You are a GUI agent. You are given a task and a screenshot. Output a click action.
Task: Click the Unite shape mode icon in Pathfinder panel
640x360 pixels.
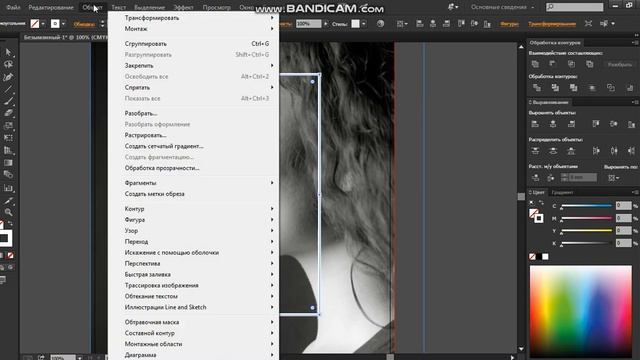point(535,64)
